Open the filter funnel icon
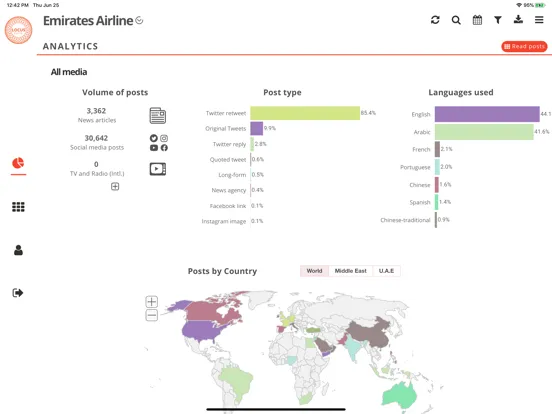 click(497, 20)
